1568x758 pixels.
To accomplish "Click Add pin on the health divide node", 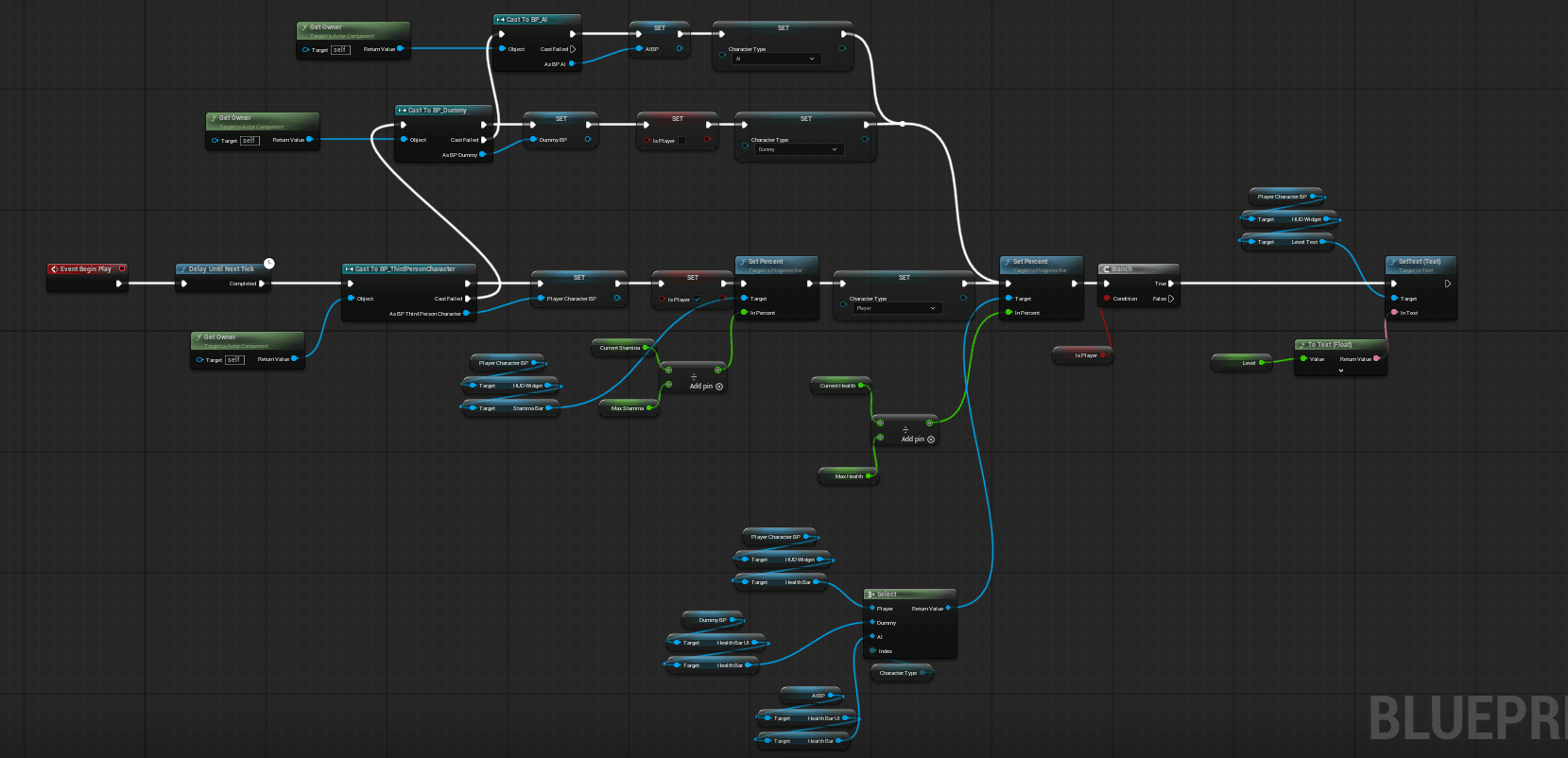I will coord(918,439).
